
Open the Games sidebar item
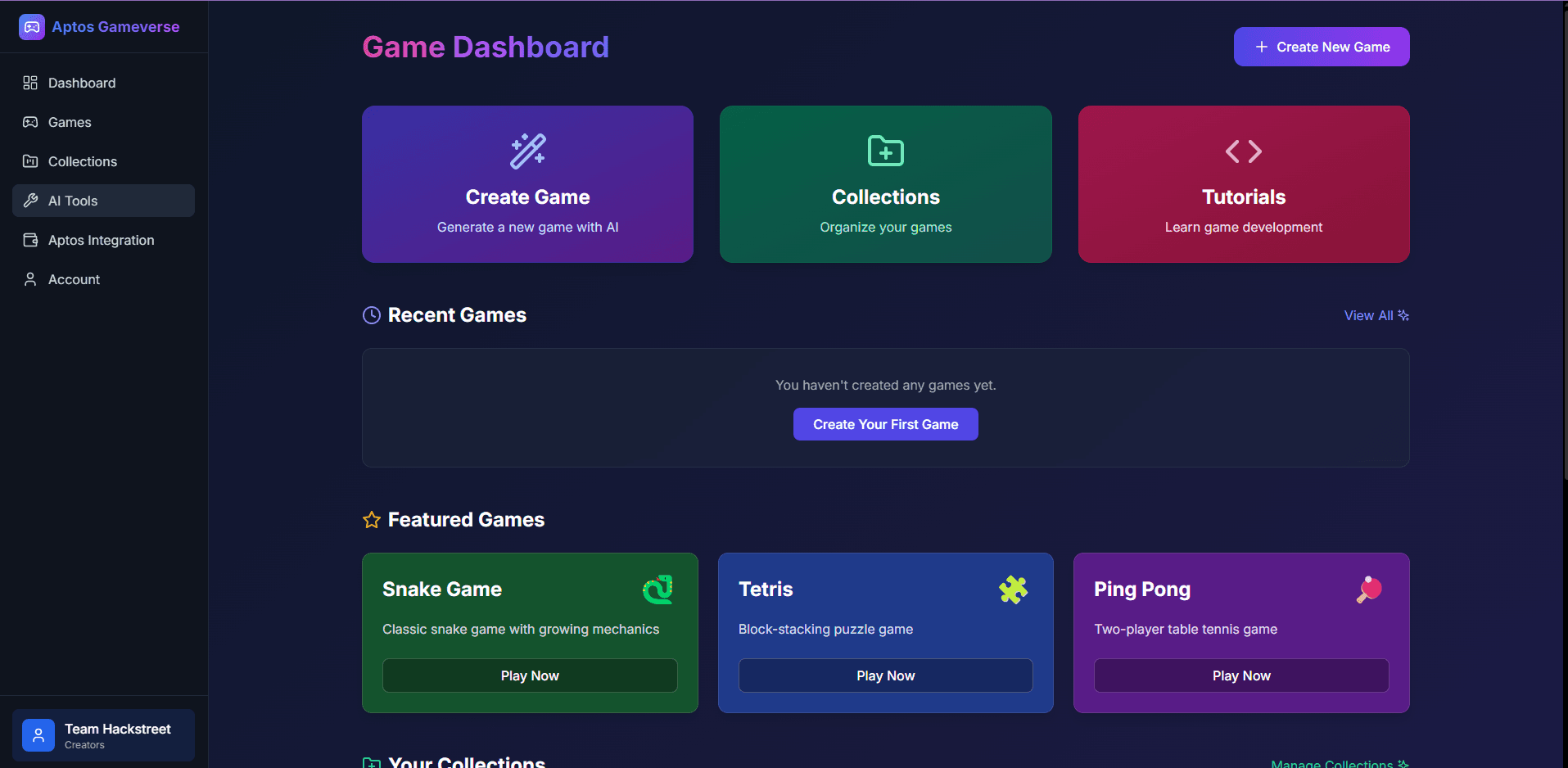tap(70, 122)
